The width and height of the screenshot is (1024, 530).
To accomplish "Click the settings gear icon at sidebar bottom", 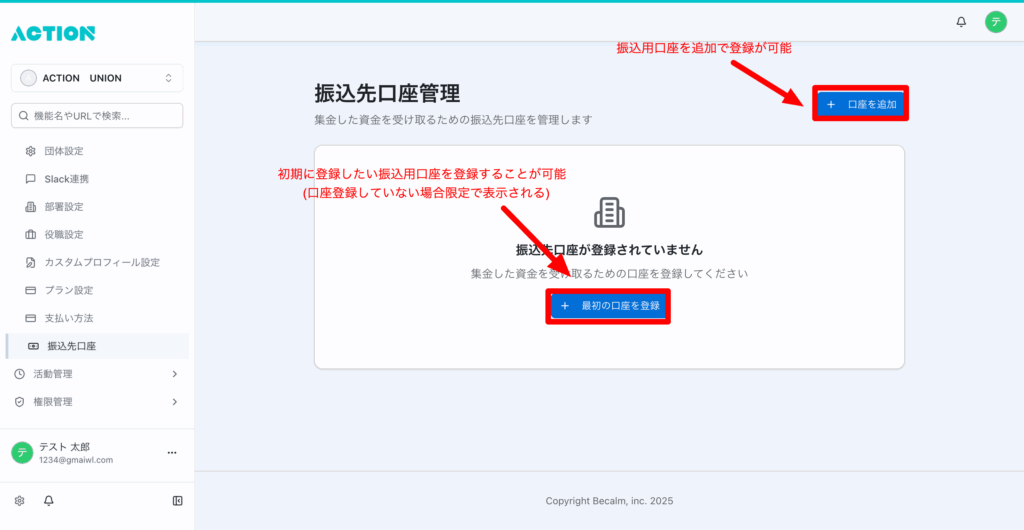I will tap(19, 500).
